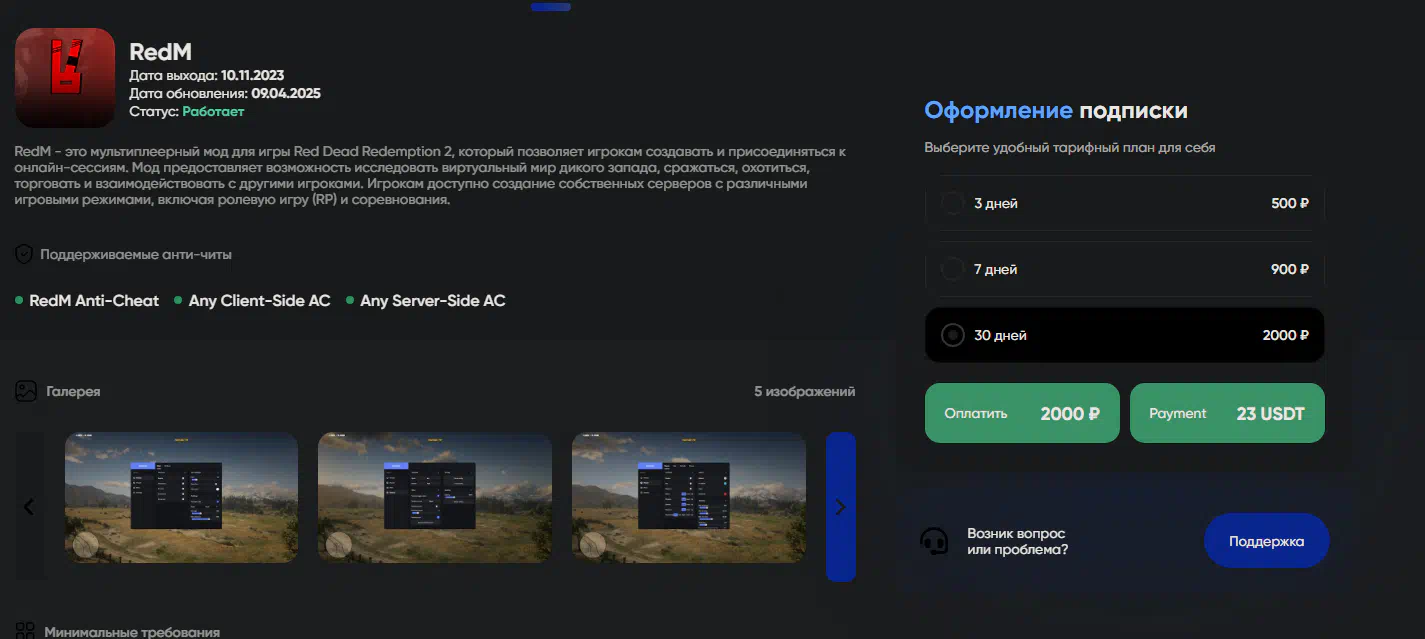
Task: Click the Any Server-Side AC label
Action: click(433, 300)
